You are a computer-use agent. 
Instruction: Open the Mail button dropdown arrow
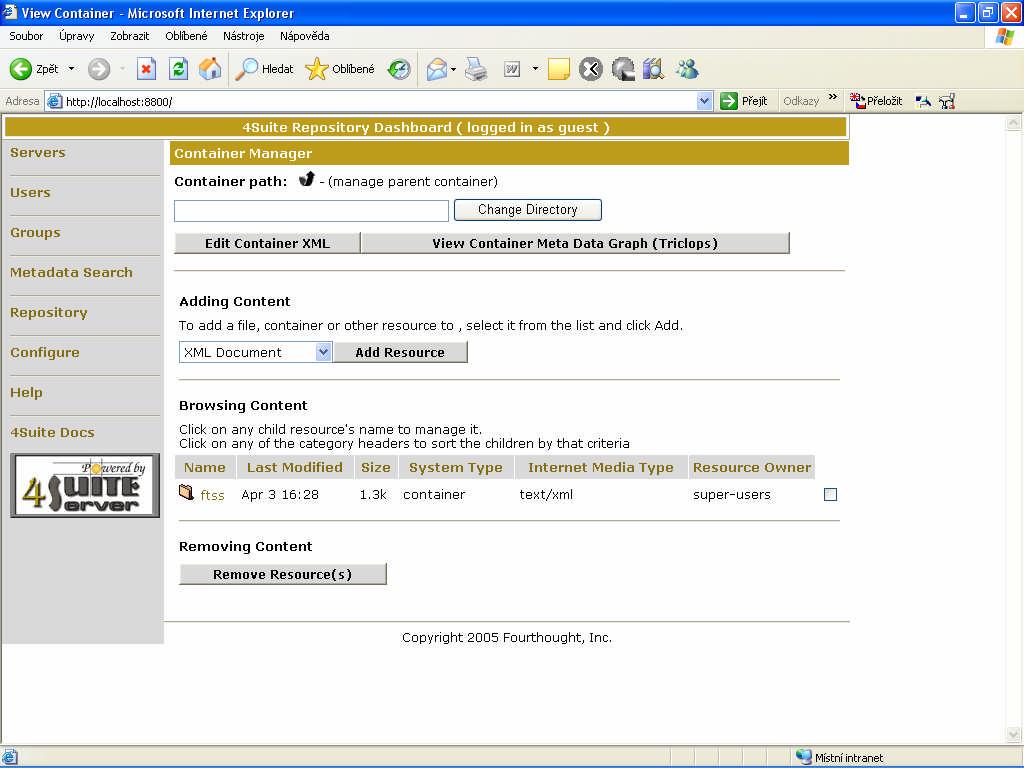tap(453, 69)
